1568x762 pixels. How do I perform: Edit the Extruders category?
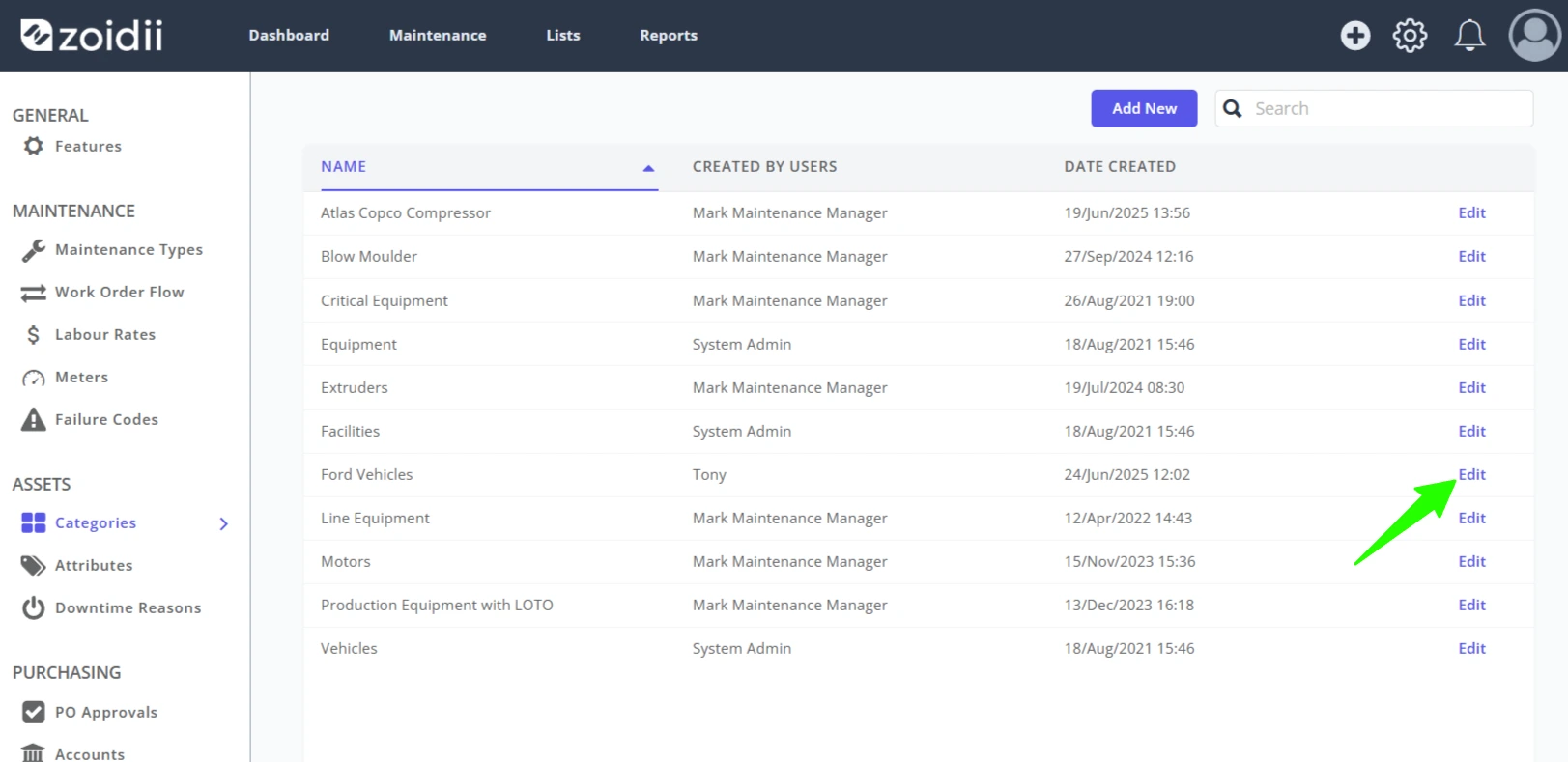1471,387
